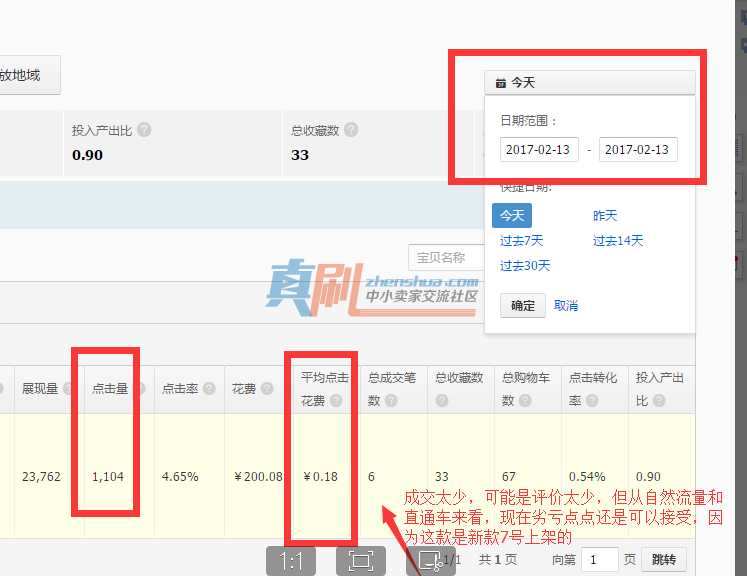This screenshot has width=747, height=576.
Task: Click the 1:1 actual size viewer button
Action: tap(291, 561)
